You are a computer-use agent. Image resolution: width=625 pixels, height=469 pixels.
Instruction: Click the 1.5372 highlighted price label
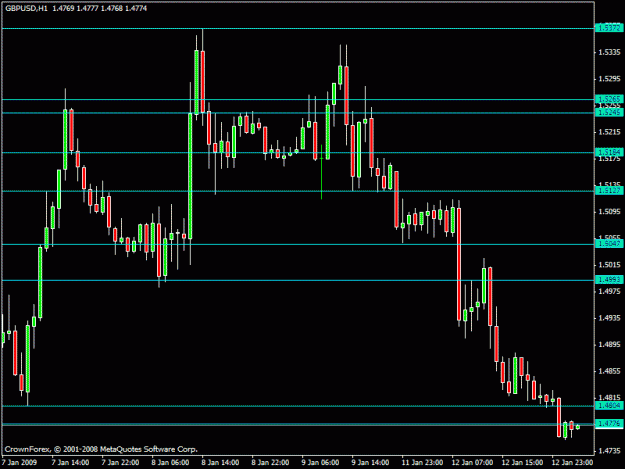[x=609, y=28]
